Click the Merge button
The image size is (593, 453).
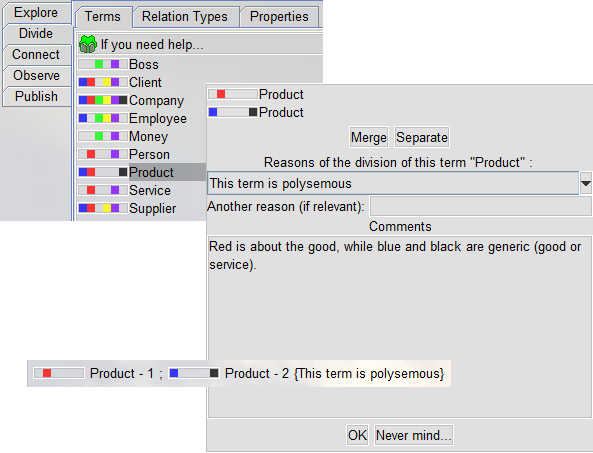tap(369, 137)
